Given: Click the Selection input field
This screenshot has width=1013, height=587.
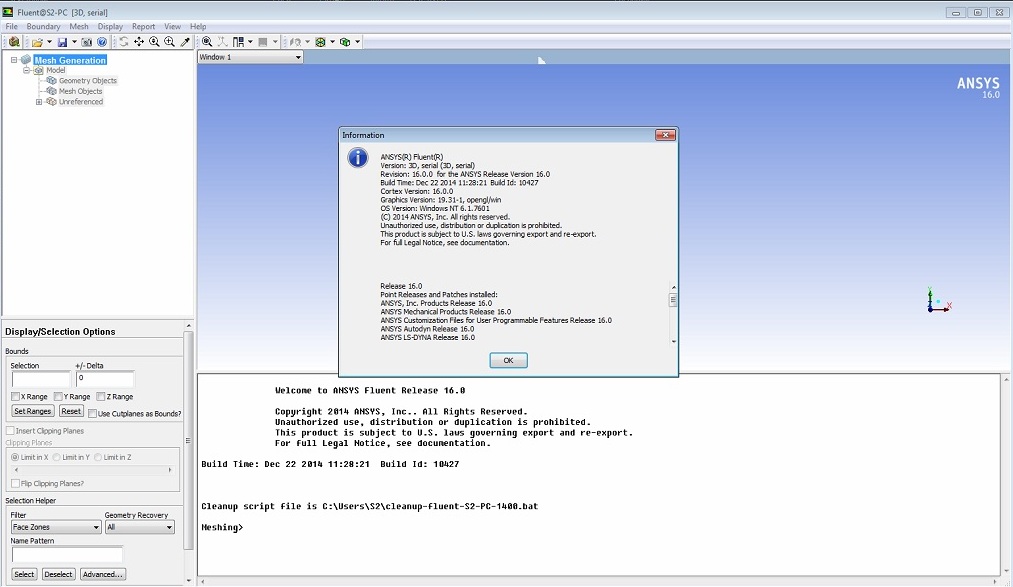Looking at the screenshot, I should 41,378.
